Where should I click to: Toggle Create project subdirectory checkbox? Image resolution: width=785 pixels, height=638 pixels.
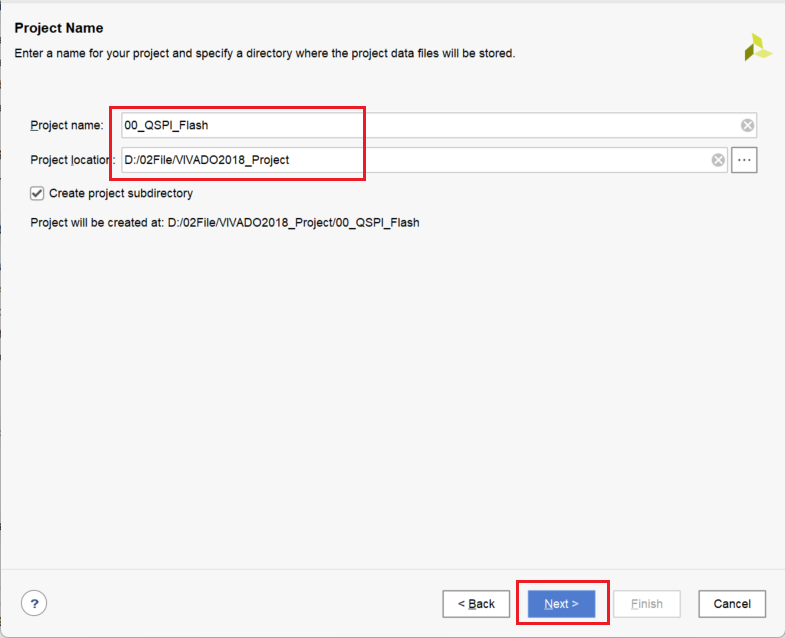[37, 193]
